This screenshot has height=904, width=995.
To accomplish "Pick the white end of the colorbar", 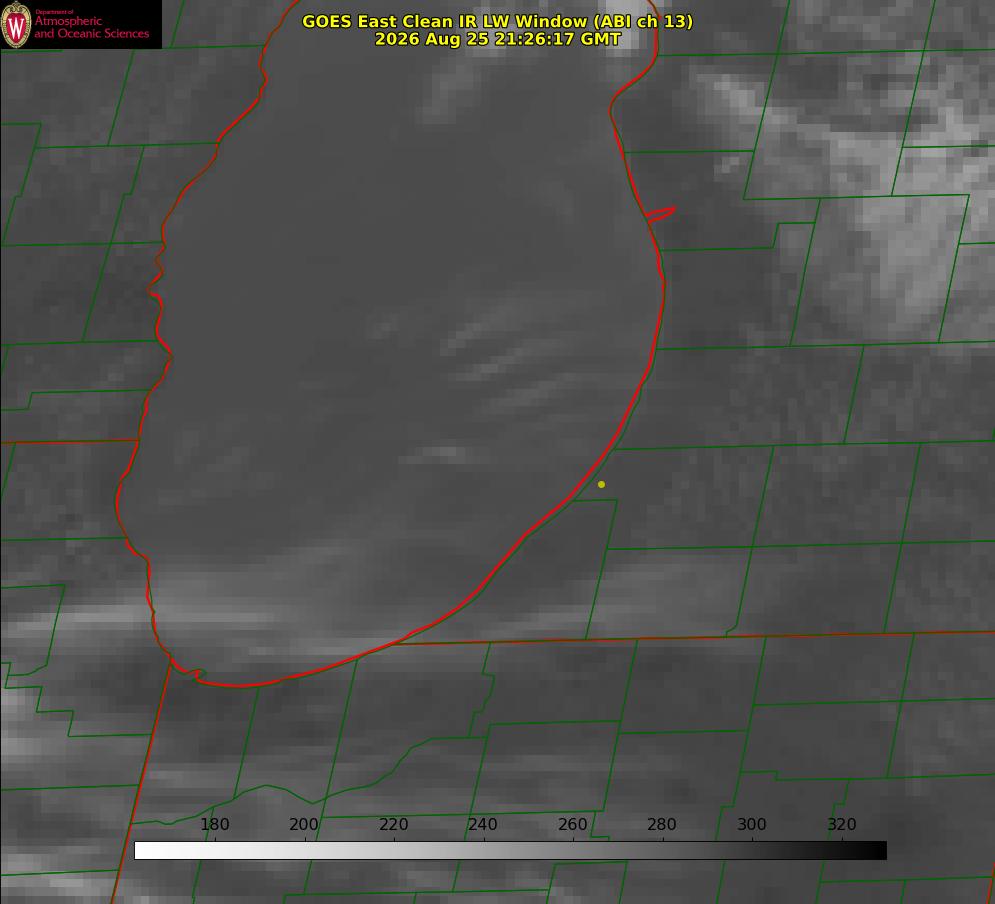I will (x=143, y=851).
